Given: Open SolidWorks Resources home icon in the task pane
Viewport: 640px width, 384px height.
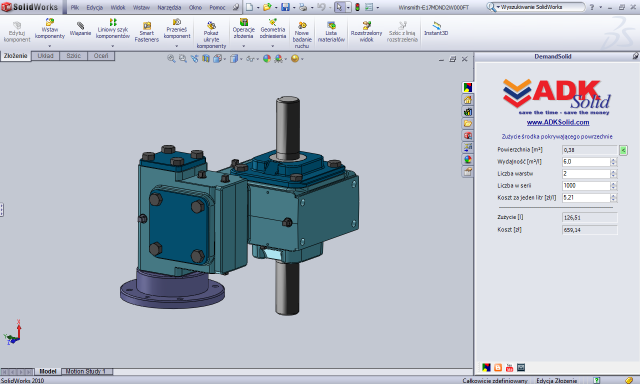Looking at the screenshot, I should click(x=468, y=100).
